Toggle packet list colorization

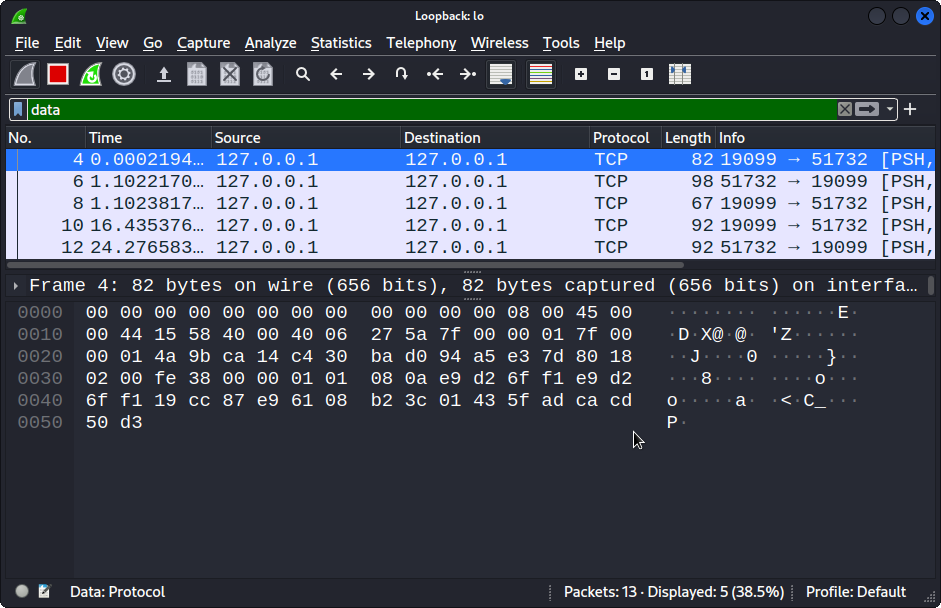[x=541, y=74]
